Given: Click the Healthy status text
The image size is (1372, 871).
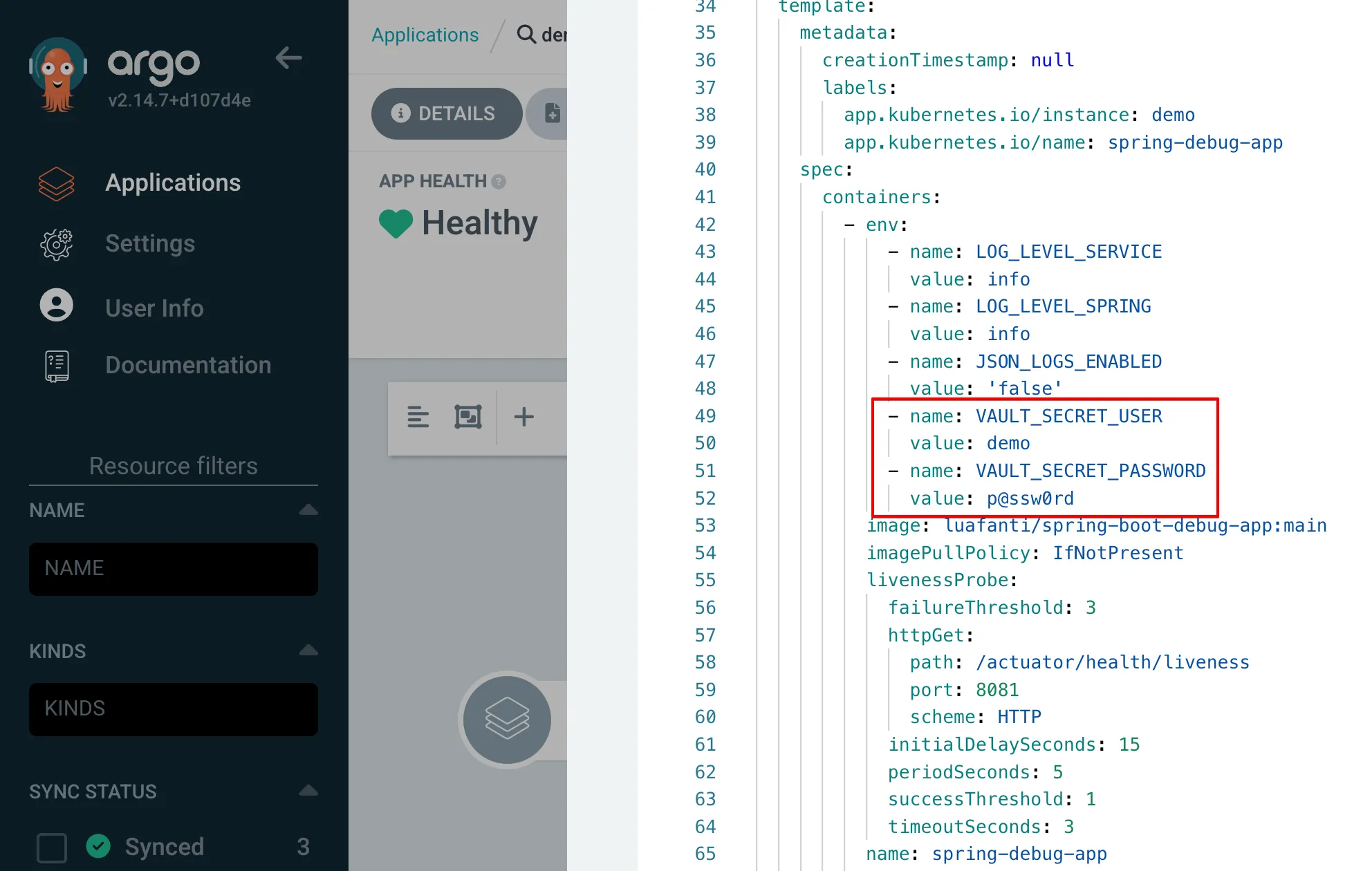Looking at the screenshot, I should click(479, 223).
